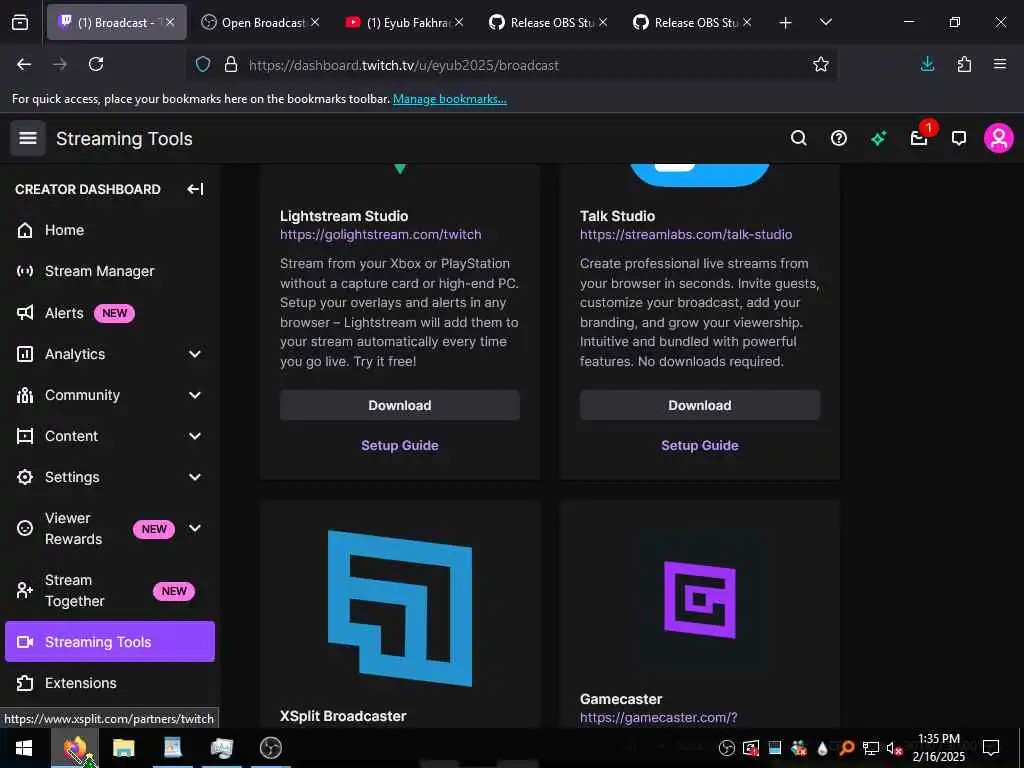Click the Viewer Rewards smiley icon
This screenshot has width=1024, height=768.
[x=25, y=528]
